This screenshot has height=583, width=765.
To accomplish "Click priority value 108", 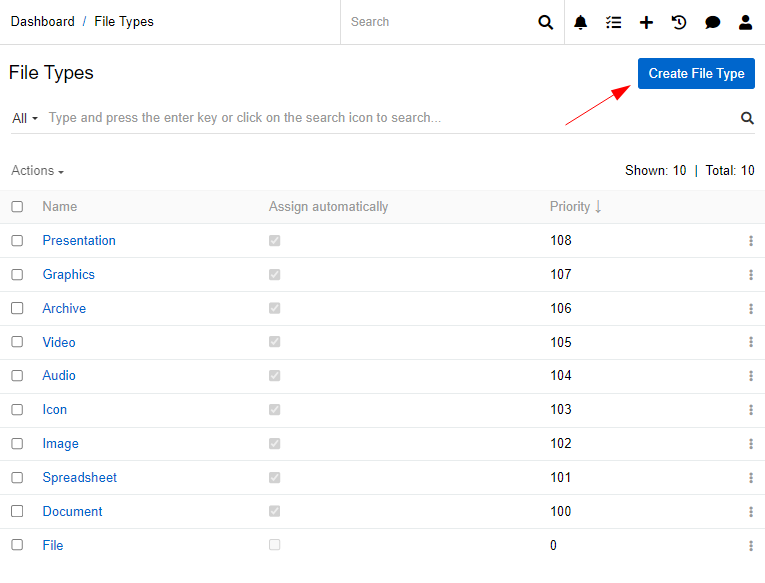I will [561, 241].
